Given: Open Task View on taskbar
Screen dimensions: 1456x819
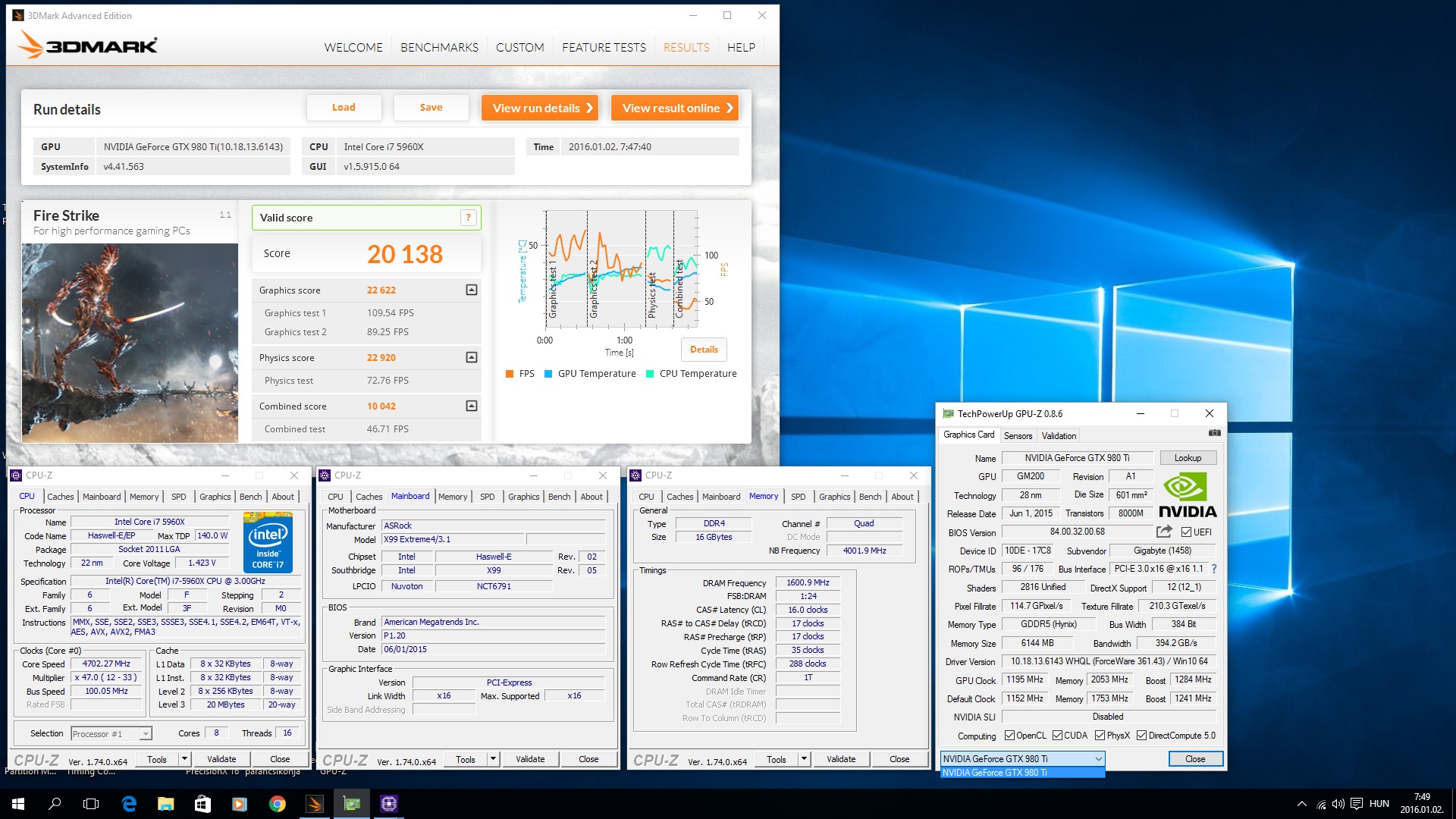Looking at the screenshot, I should 91,804.
